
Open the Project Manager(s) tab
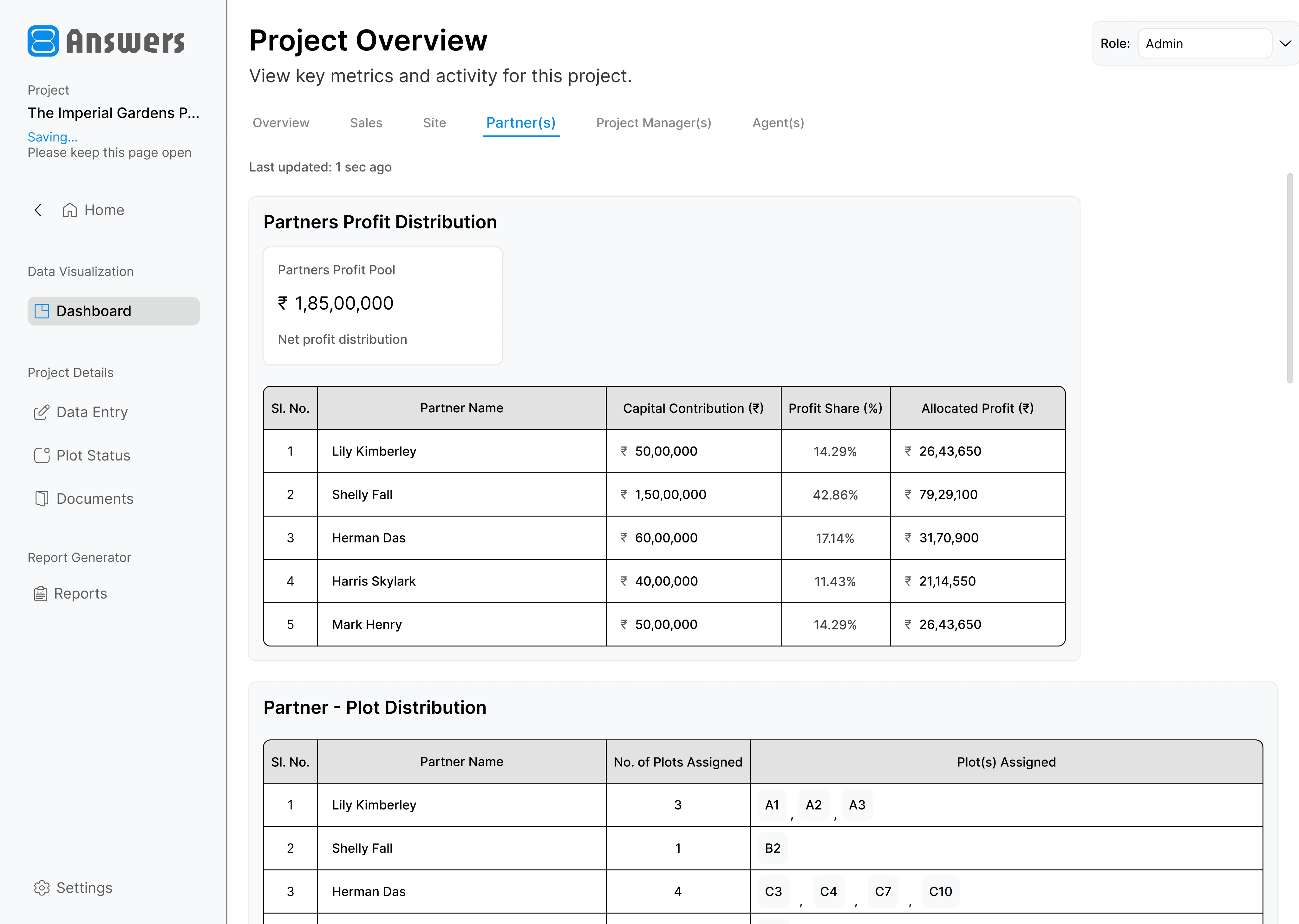(654, 123)
